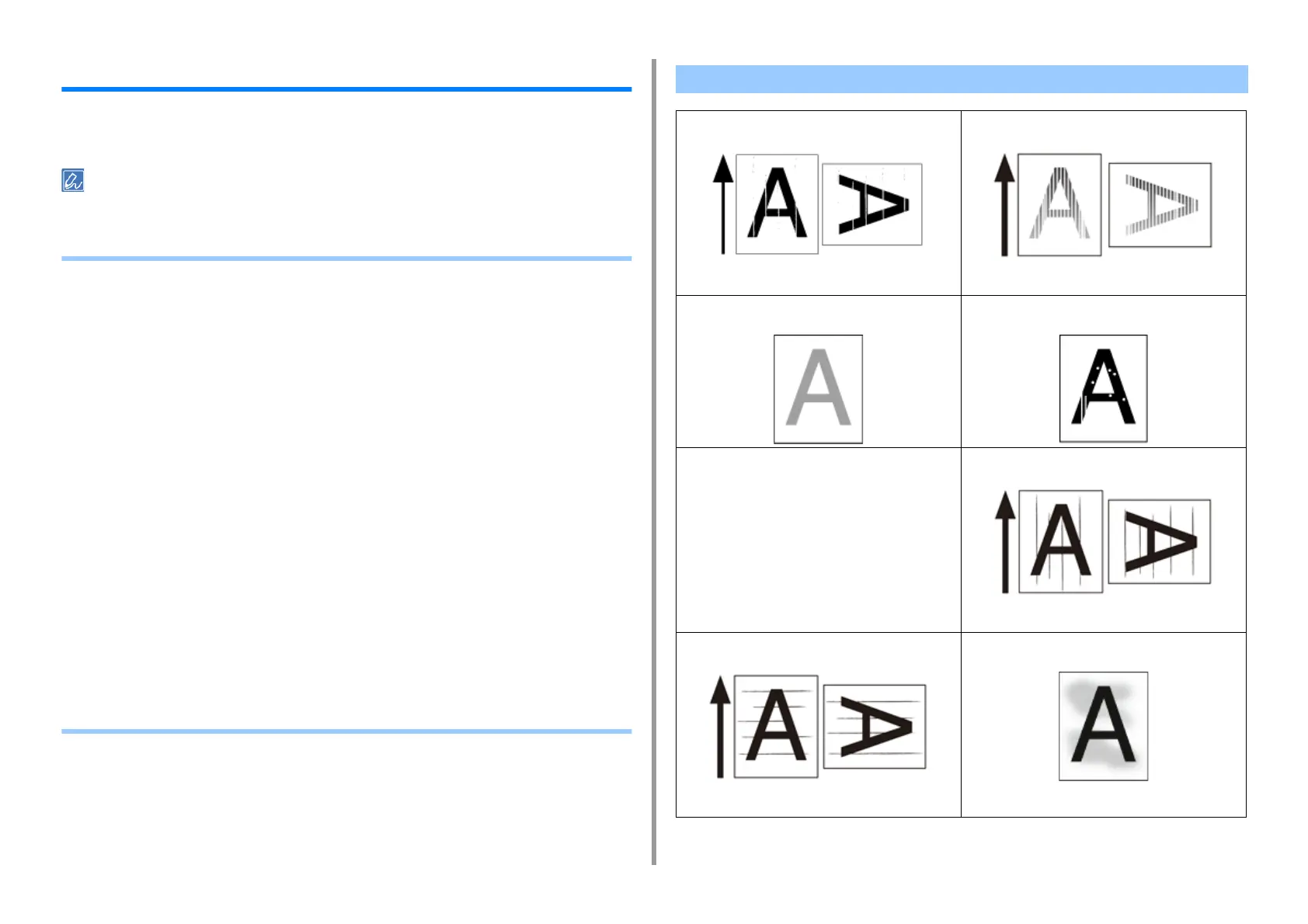
Task: Select the upright A with horizontal lines
Action: click(x=776, y=726)
